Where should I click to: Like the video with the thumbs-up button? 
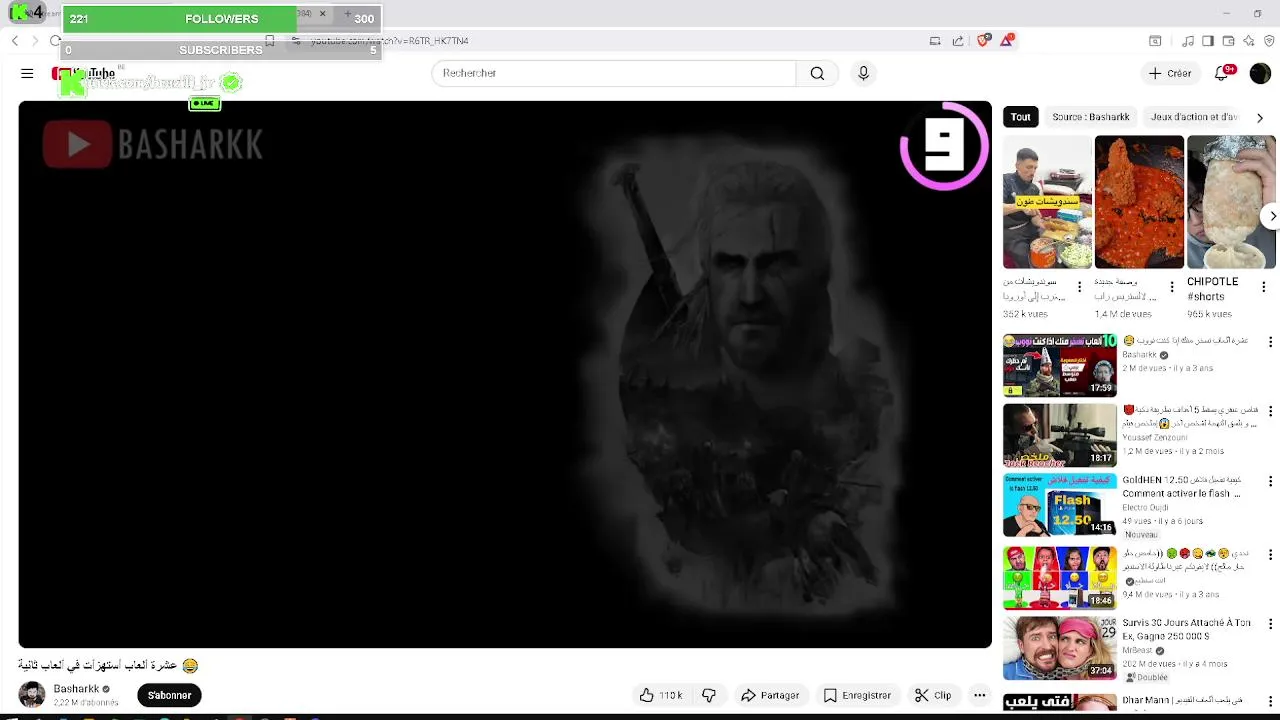tap(661, 695)
